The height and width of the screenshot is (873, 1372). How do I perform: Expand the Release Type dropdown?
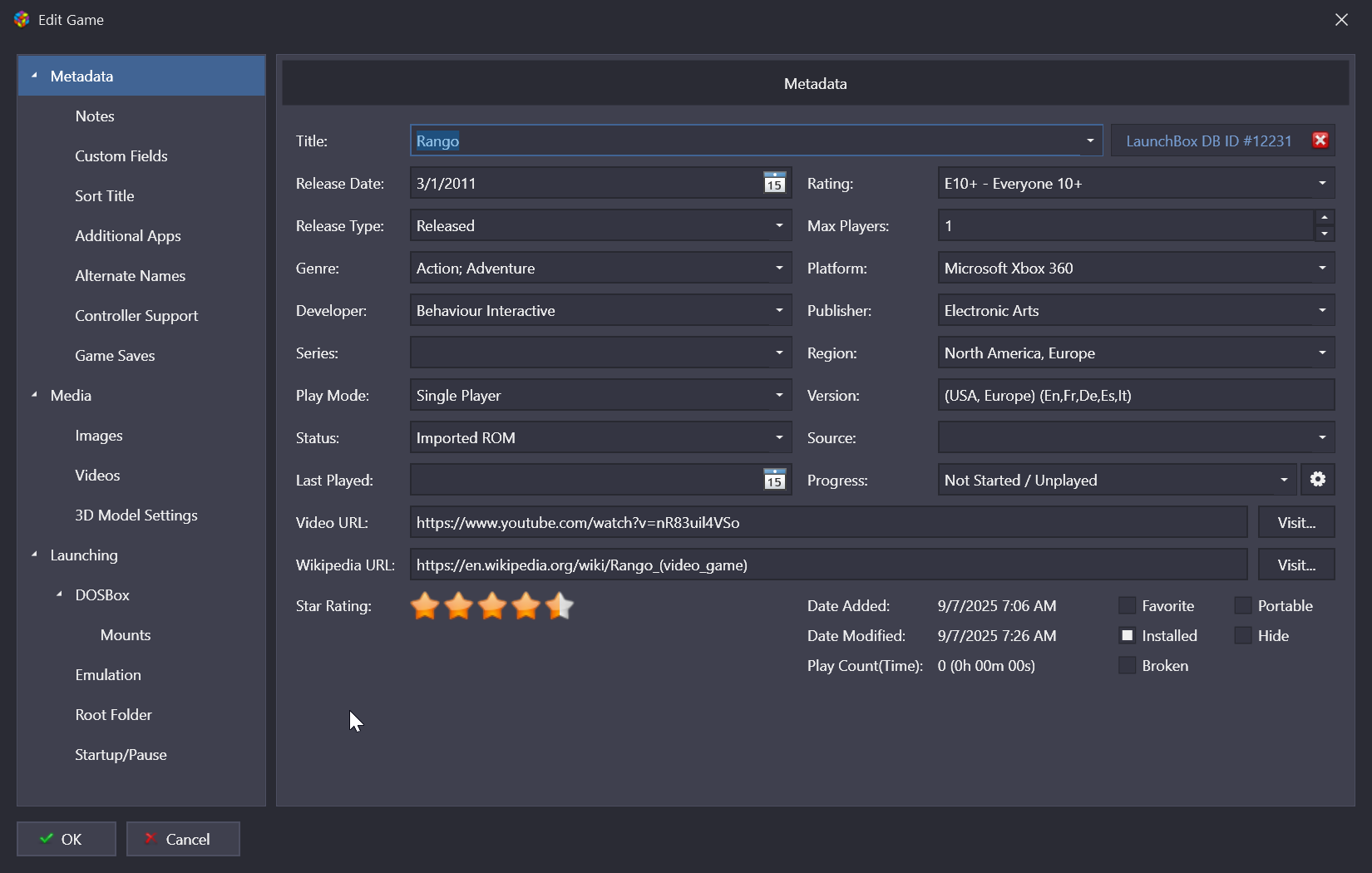(x=779, y=225)
